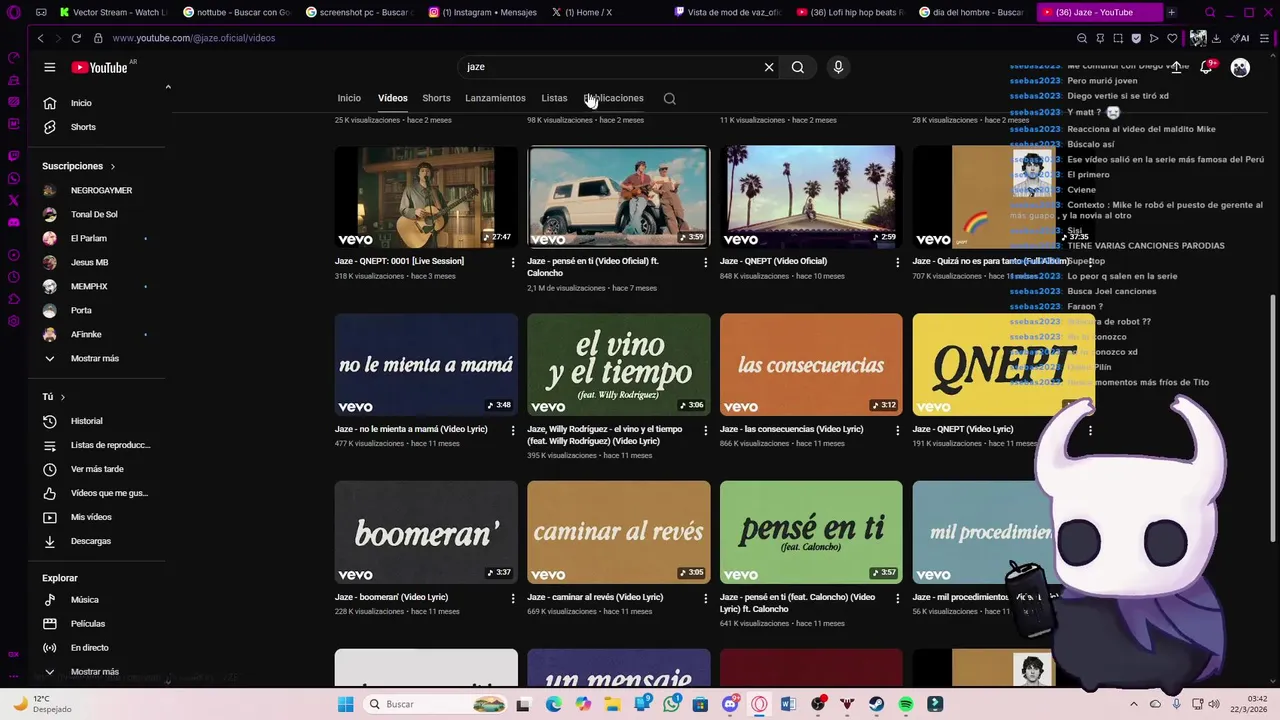Expand Mostrar más under Suscripciones
1280x720 pixels.
(x=97, y=358)
